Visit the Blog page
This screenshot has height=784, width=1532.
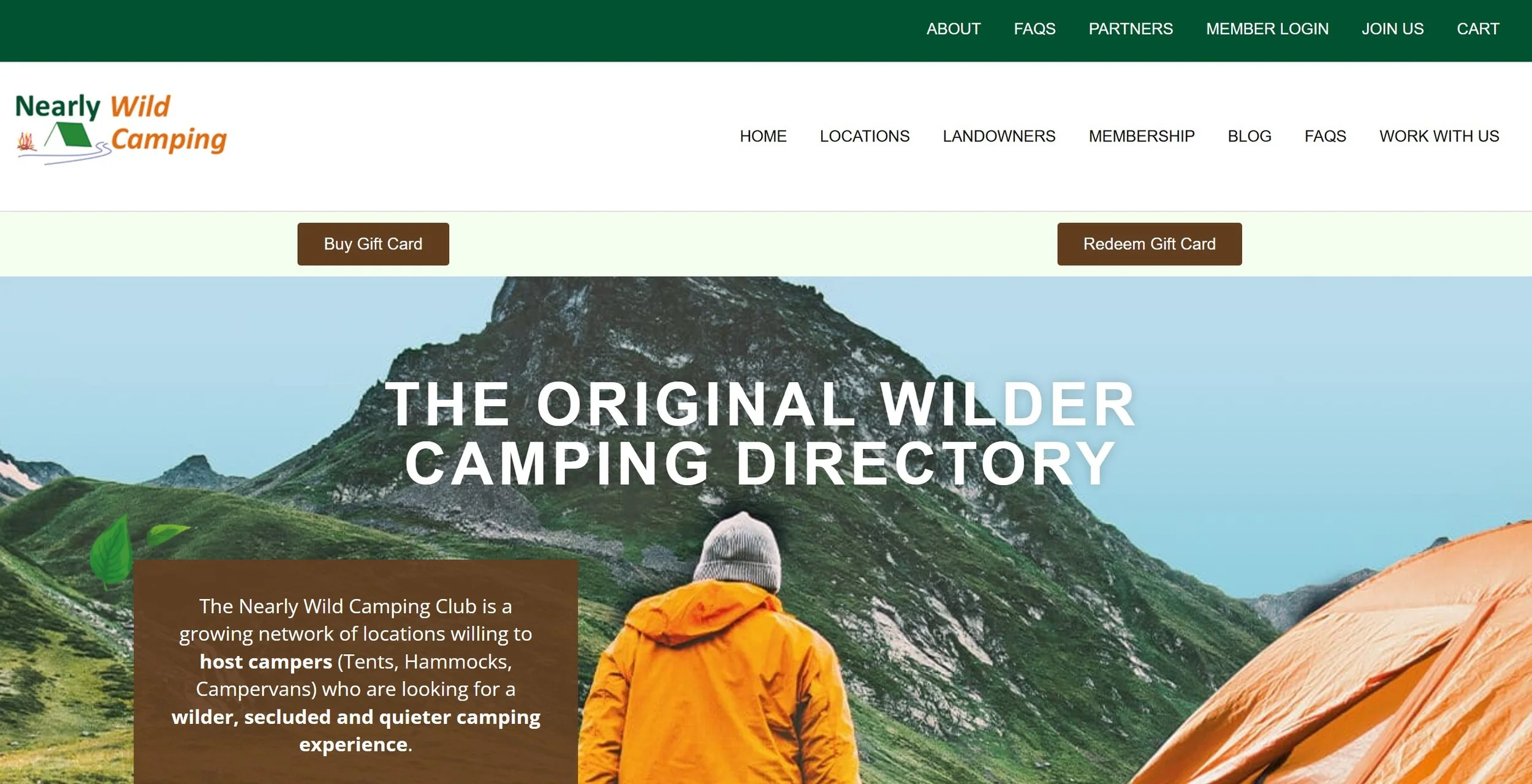(x=1249, y=136)
